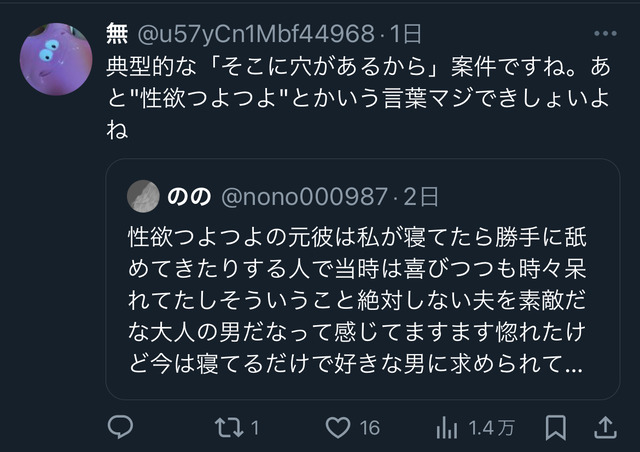This screenshot has height=452, width=640.
Task: Open the reply comment icon
Action: [x=120, y=427]
